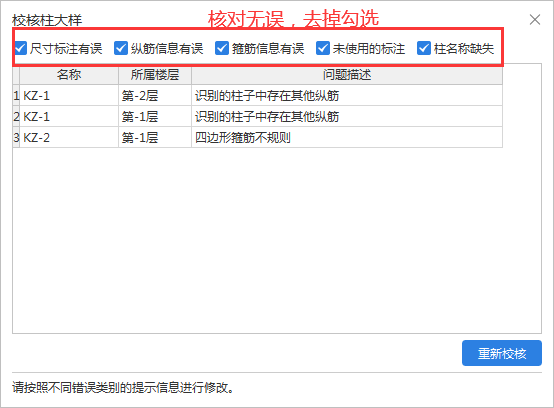Click the 第-2层 floor cell
Screen dimensions: 554x408
[x=155, y=95]
